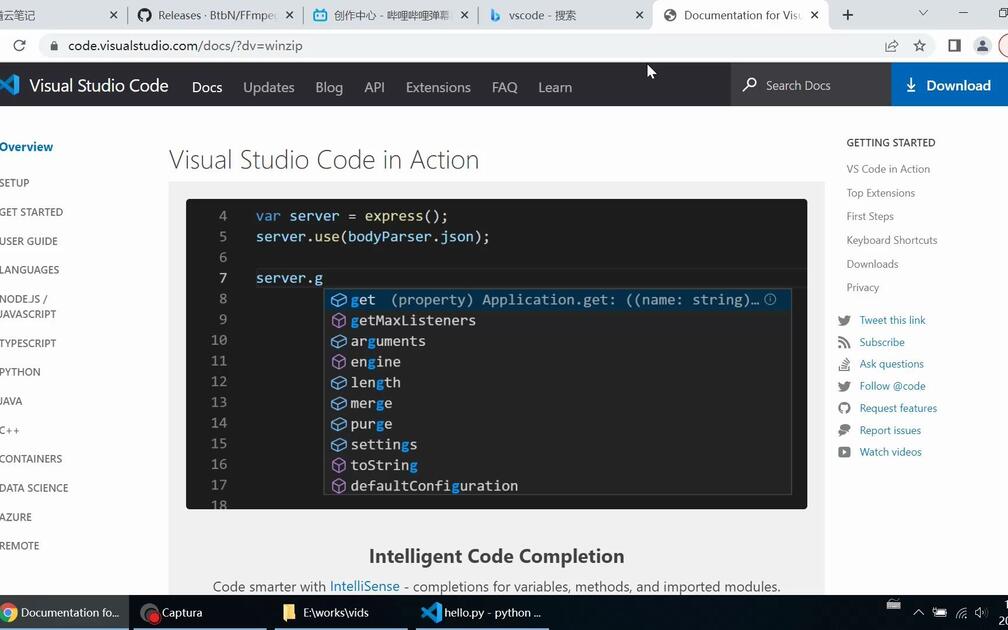Click the Request features GitHub icon
1008x630 pixels.
coord(844,408)
